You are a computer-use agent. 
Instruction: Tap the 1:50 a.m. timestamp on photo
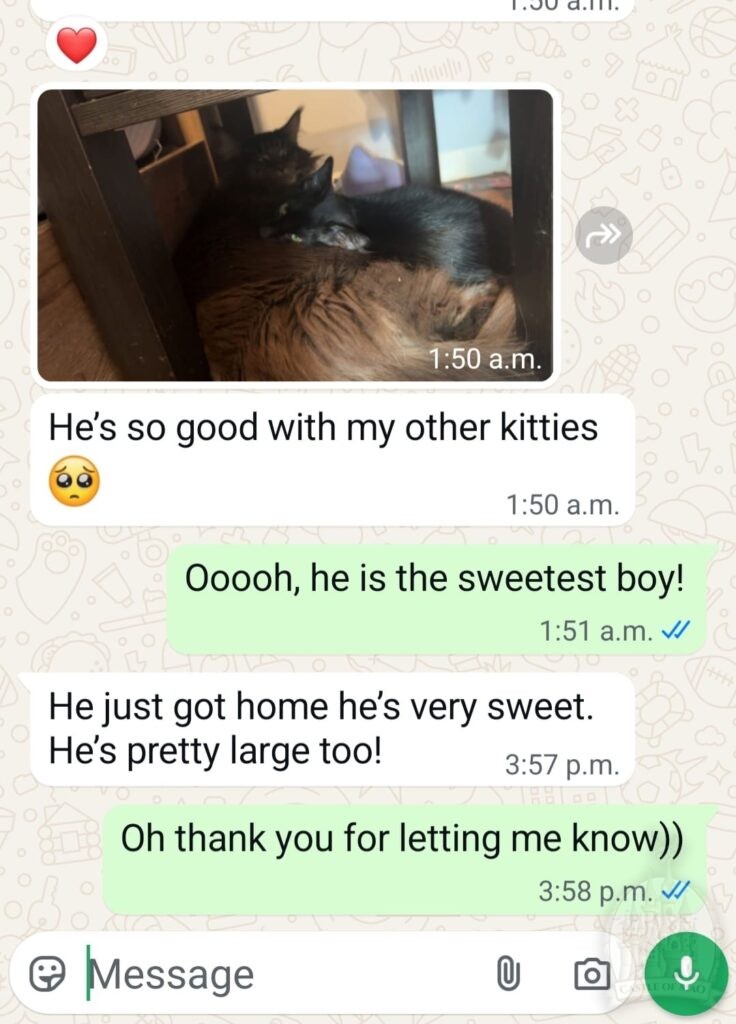click(485, 359)
